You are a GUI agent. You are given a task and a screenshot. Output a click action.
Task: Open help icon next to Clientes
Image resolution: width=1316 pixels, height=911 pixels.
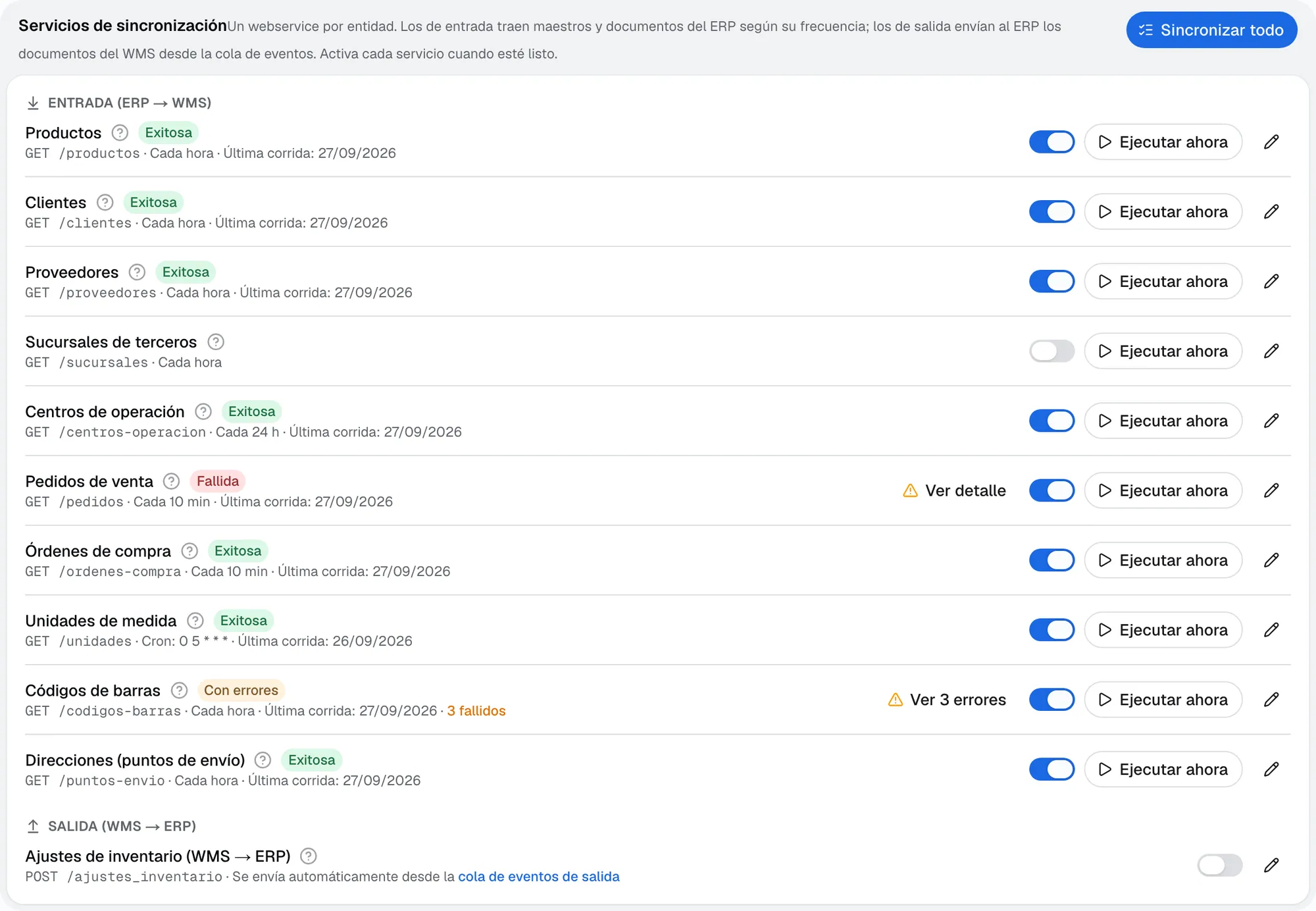[105, 203]
